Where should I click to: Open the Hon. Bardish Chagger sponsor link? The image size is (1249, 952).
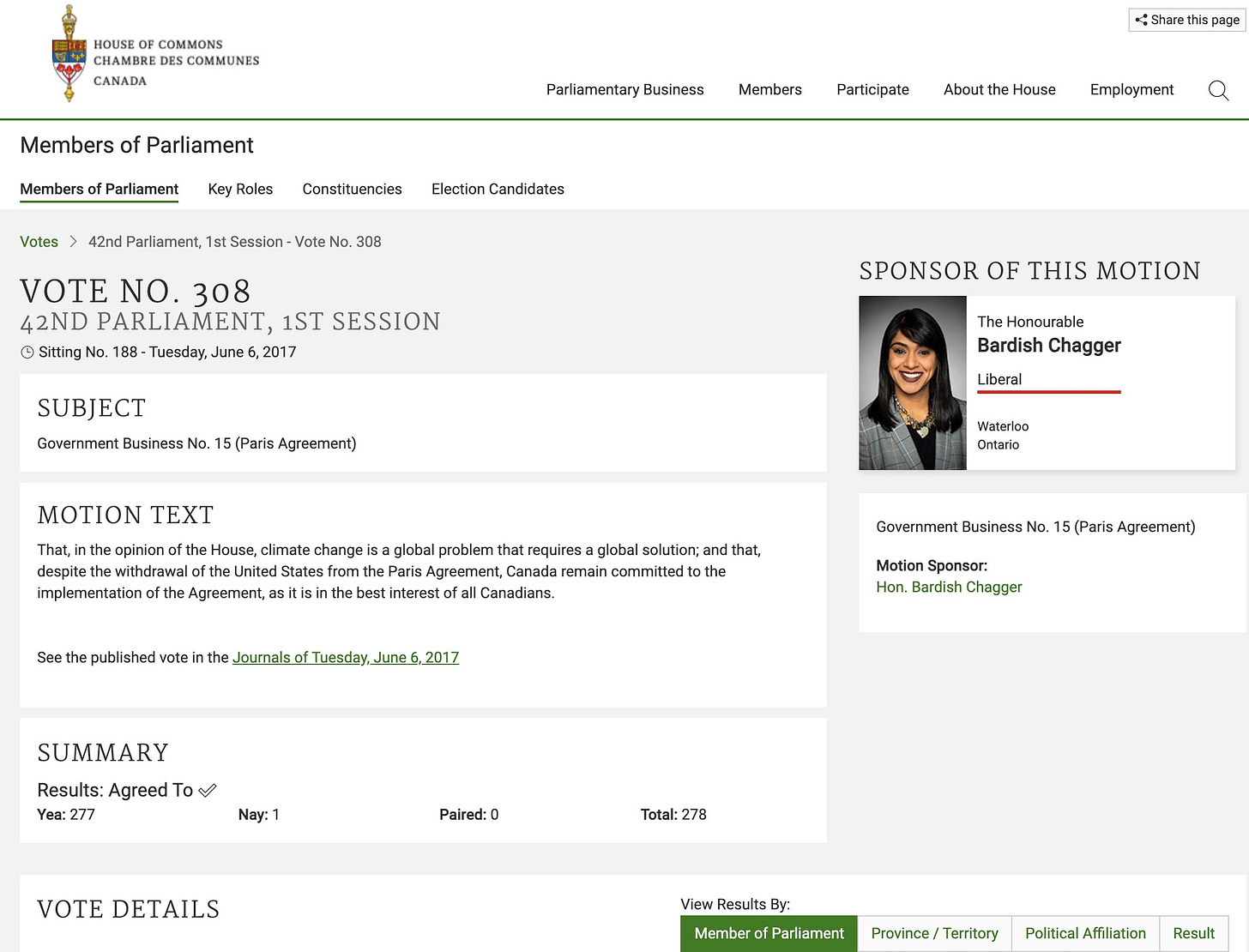coord(949,587)
